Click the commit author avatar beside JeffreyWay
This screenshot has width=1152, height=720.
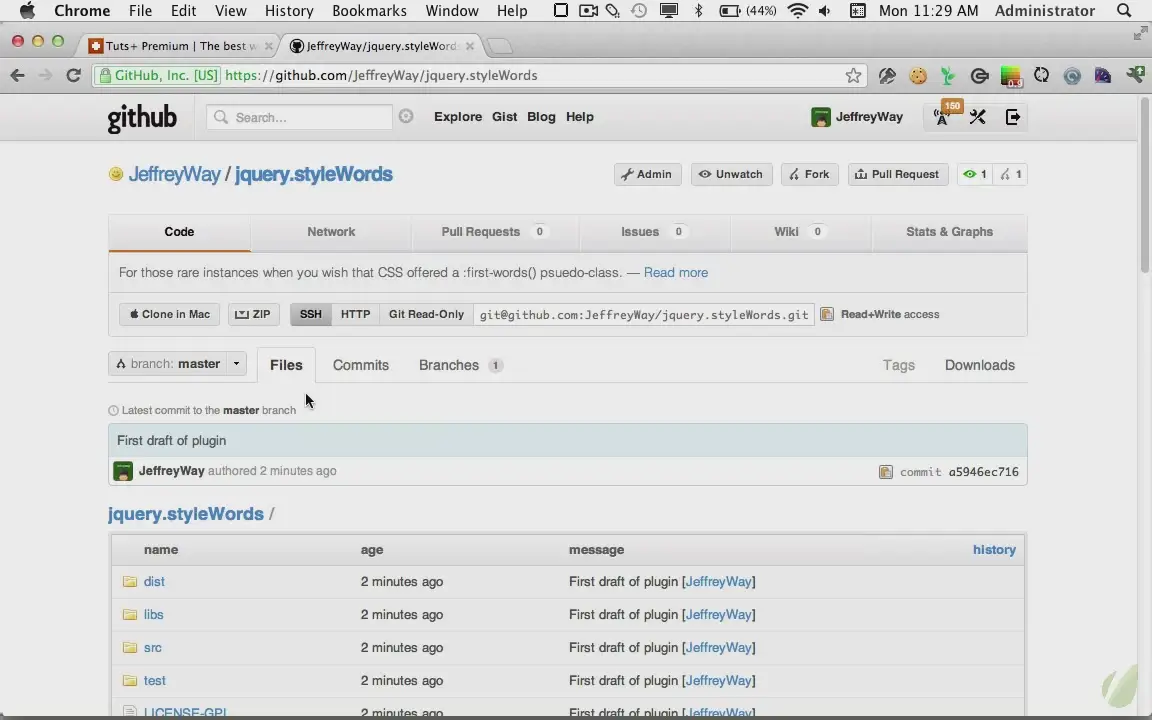click(x=123, y=471)
